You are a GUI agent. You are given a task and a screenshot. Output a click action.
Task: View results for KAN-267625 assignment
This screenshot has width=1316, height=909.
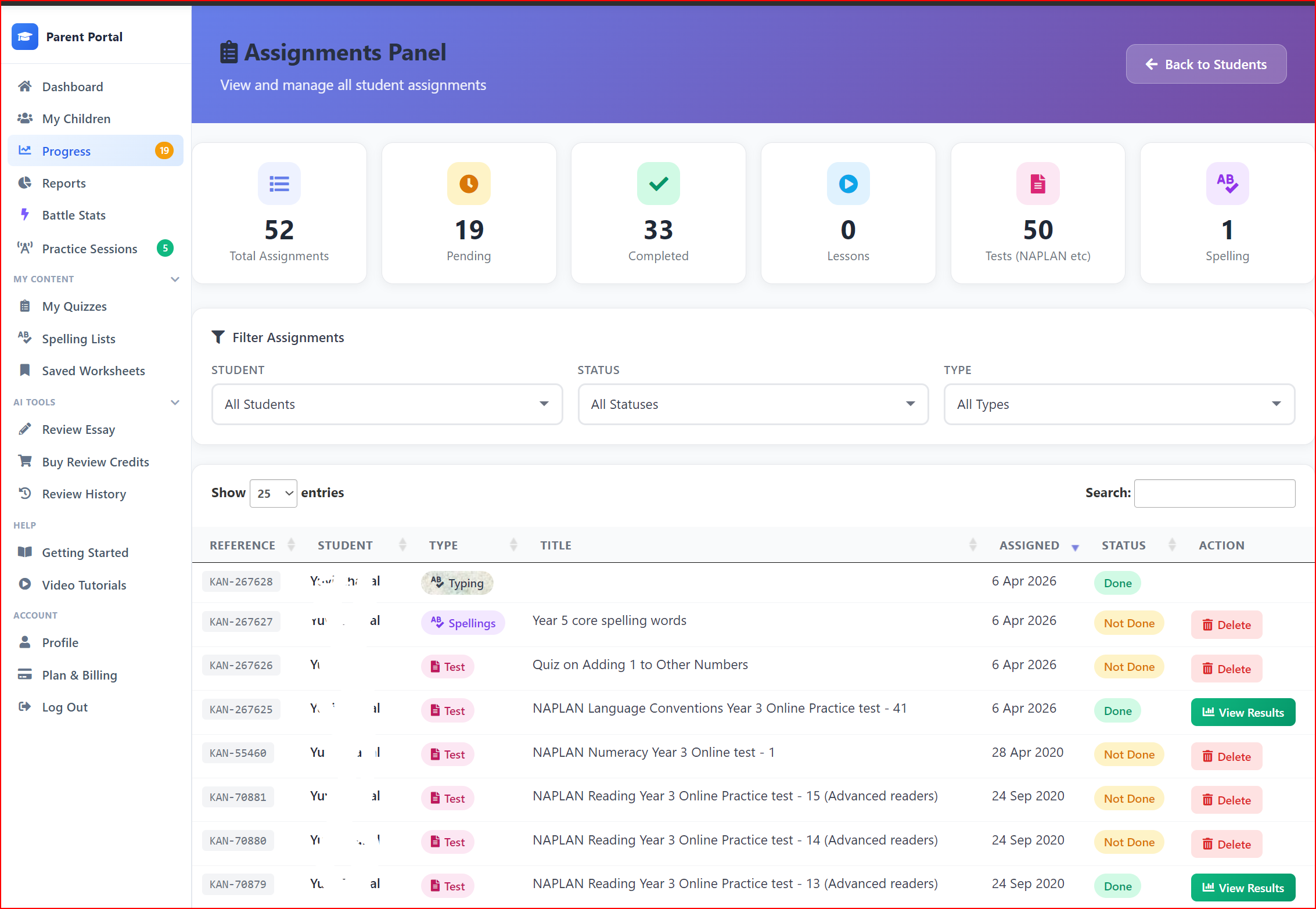[x=1243, y=712]
